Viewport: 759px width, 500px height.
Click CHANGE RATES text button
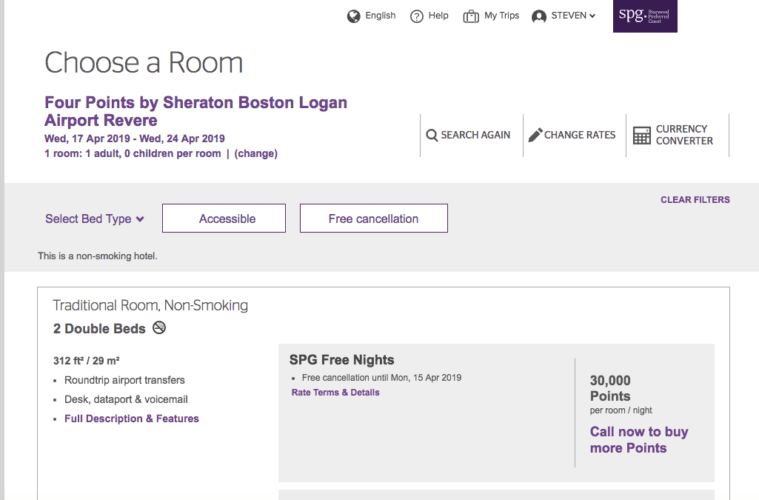(x=580, y=135)
